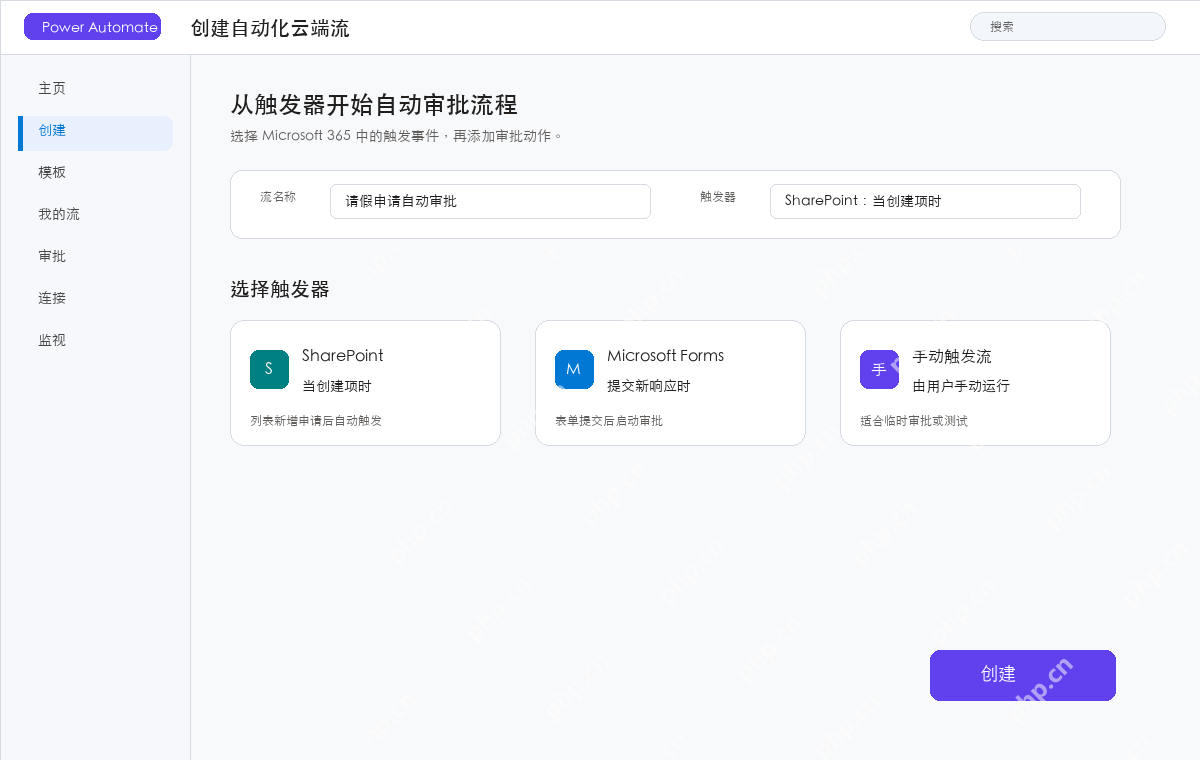Click the teal SharePoint S icon
Image resolution: width=1200 pixels, height=760 pixels.
[x=269, y=369]
